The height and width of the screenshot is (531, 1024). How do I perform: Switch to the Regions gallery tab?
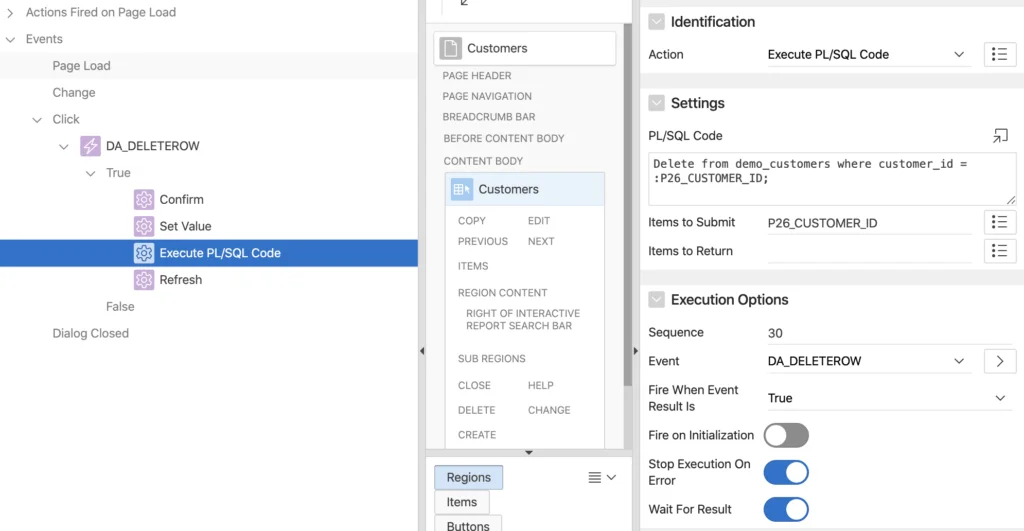[x=468, y=477]
